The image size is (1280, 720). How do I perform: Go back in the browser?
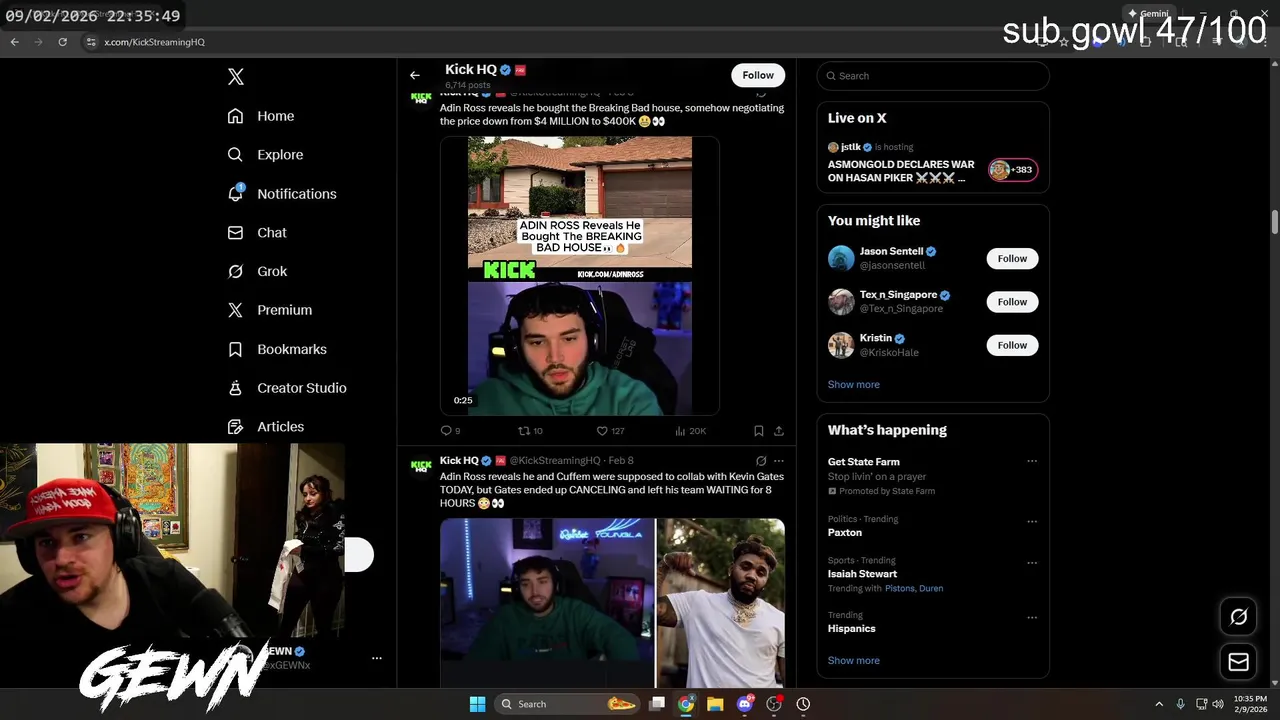coord(14,42)
